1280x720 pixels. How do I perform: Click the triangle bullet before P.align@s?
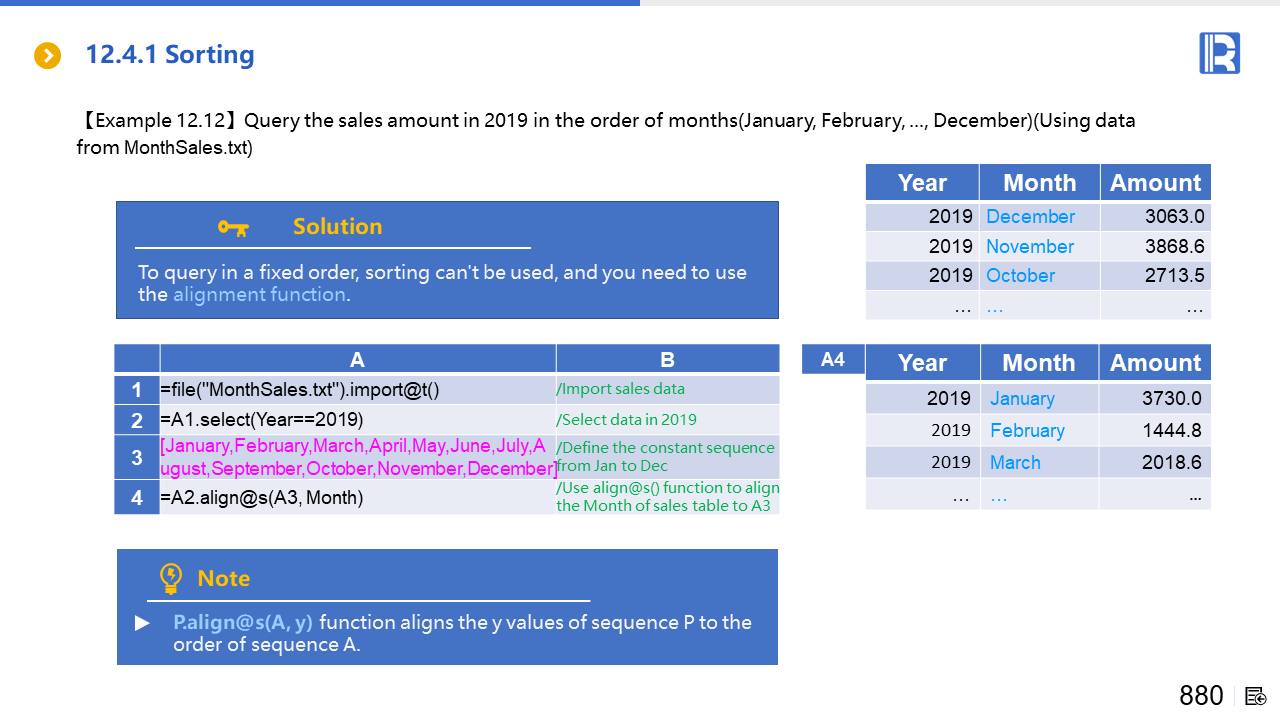point(142,623)
